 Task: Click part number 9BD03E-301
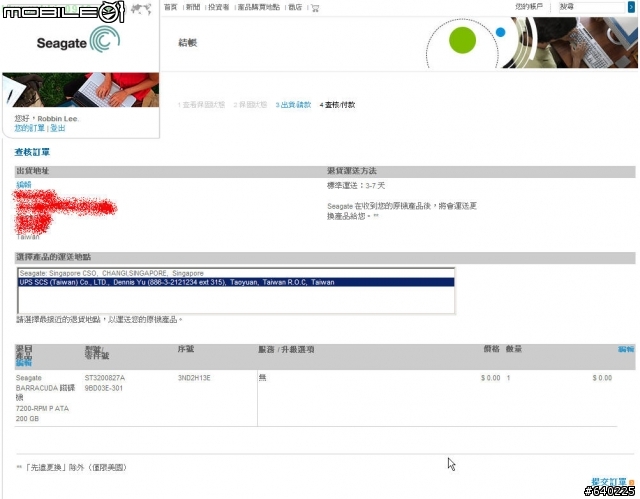tap(104, 388)
